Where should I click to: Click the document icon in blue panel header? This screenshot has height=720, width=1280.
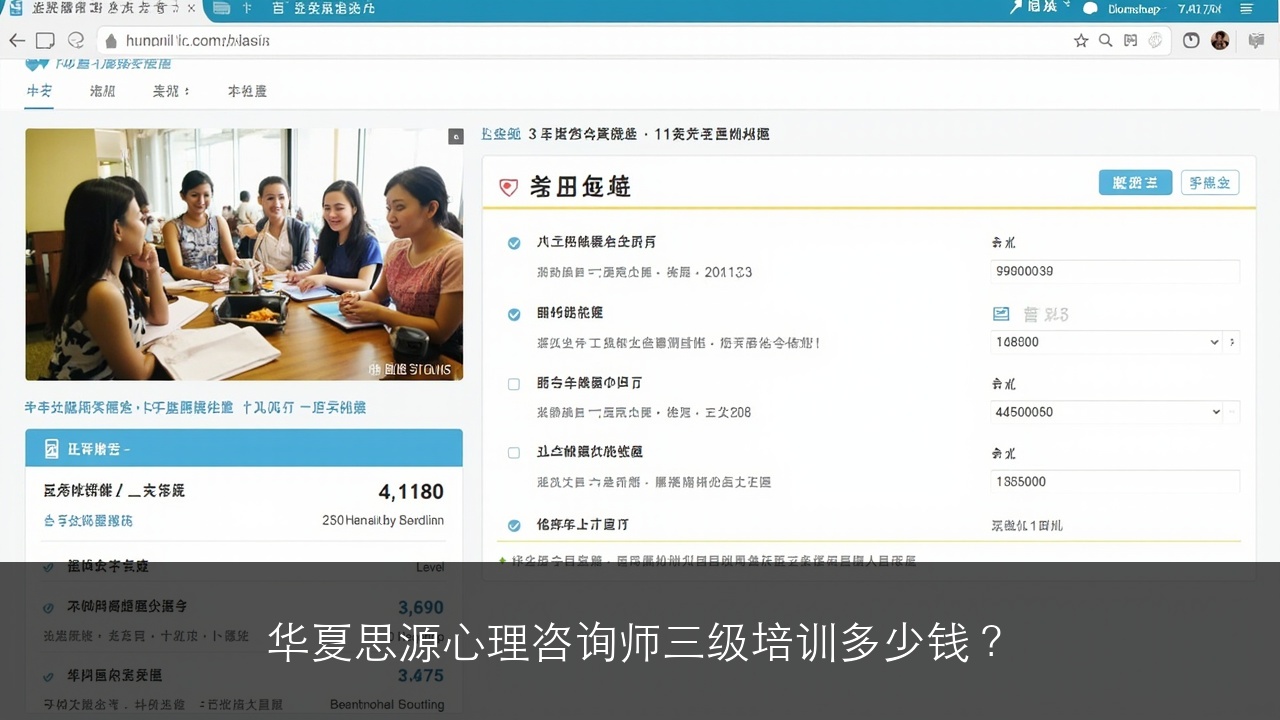[52, 449]
